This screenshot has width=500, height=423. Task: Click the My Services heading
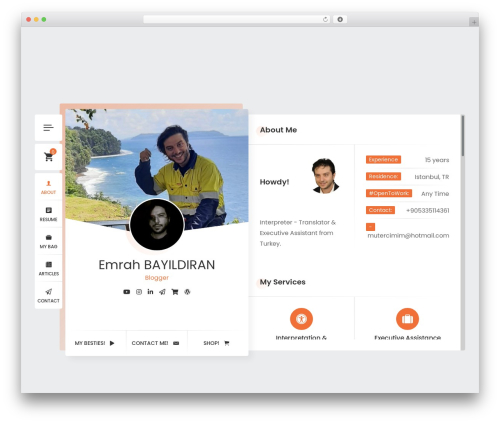click(282, 282)
